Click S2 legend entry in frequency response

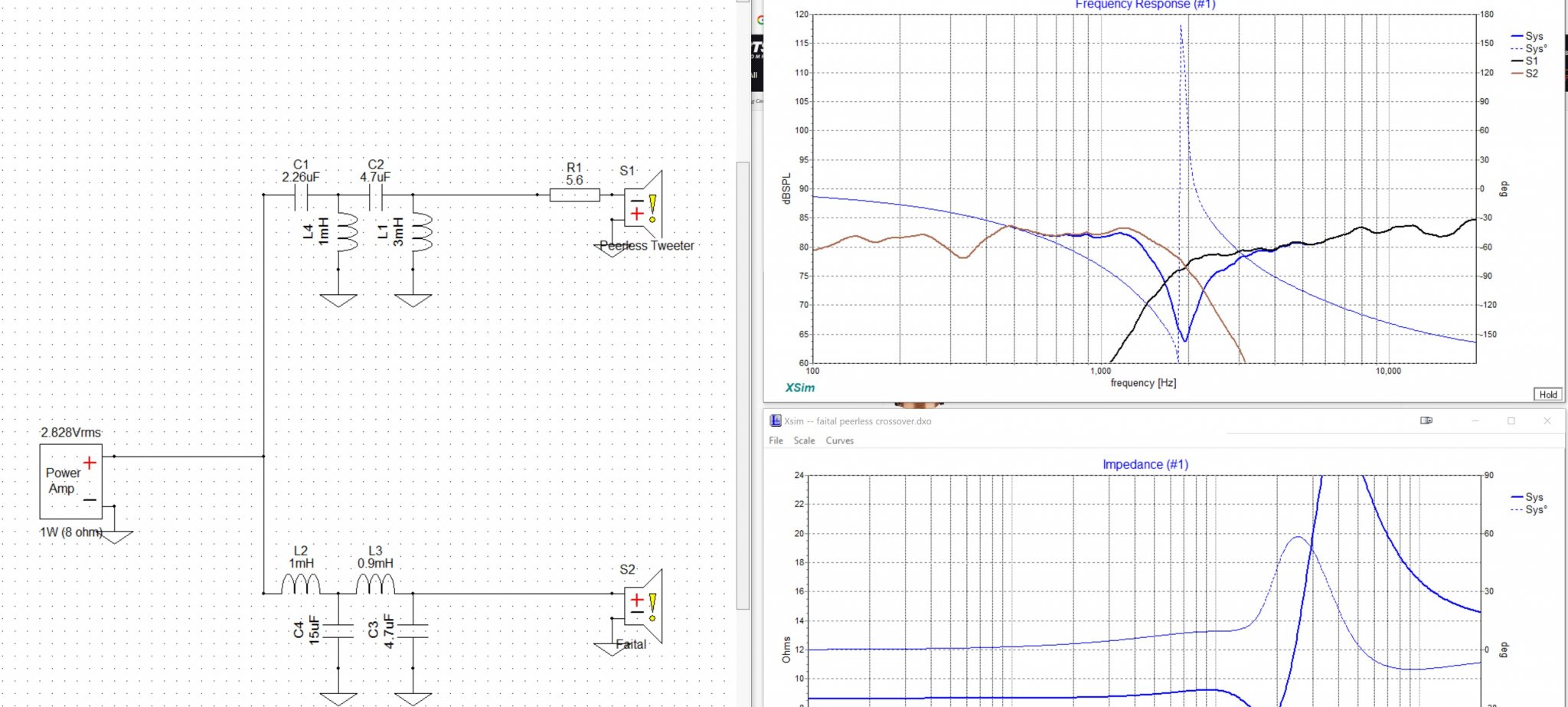1524,74
